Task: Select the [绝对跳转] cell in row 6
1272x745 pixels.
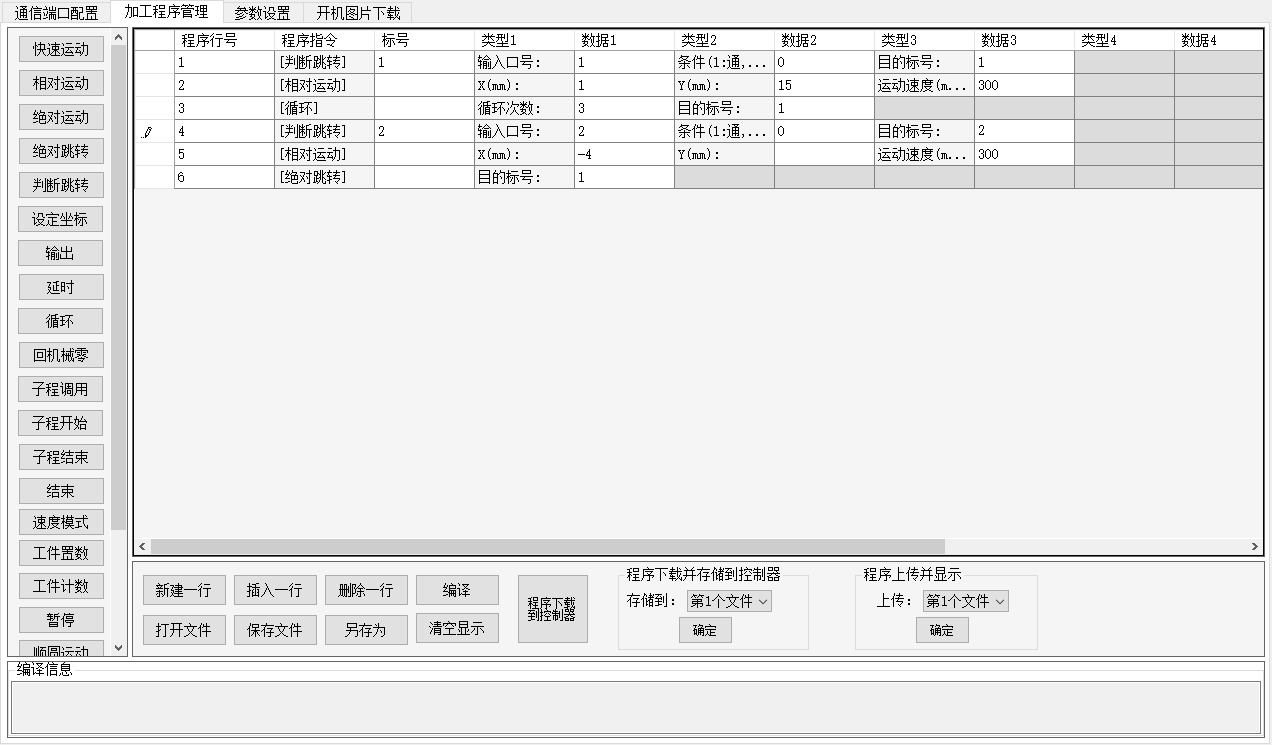Action: [x=324, y=177]
